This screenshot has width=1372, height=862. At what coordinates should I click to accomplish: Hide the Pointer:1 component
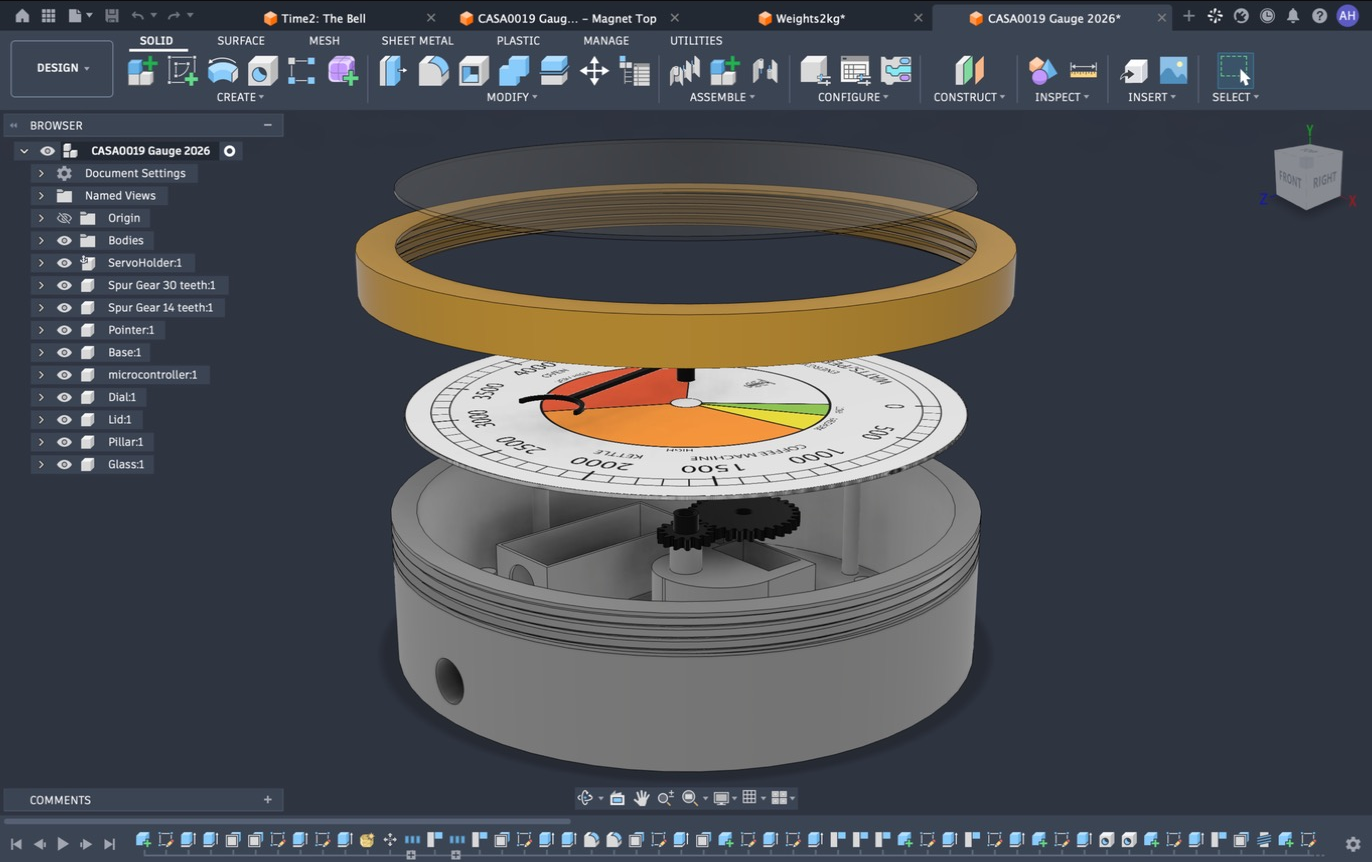(64, 330)
